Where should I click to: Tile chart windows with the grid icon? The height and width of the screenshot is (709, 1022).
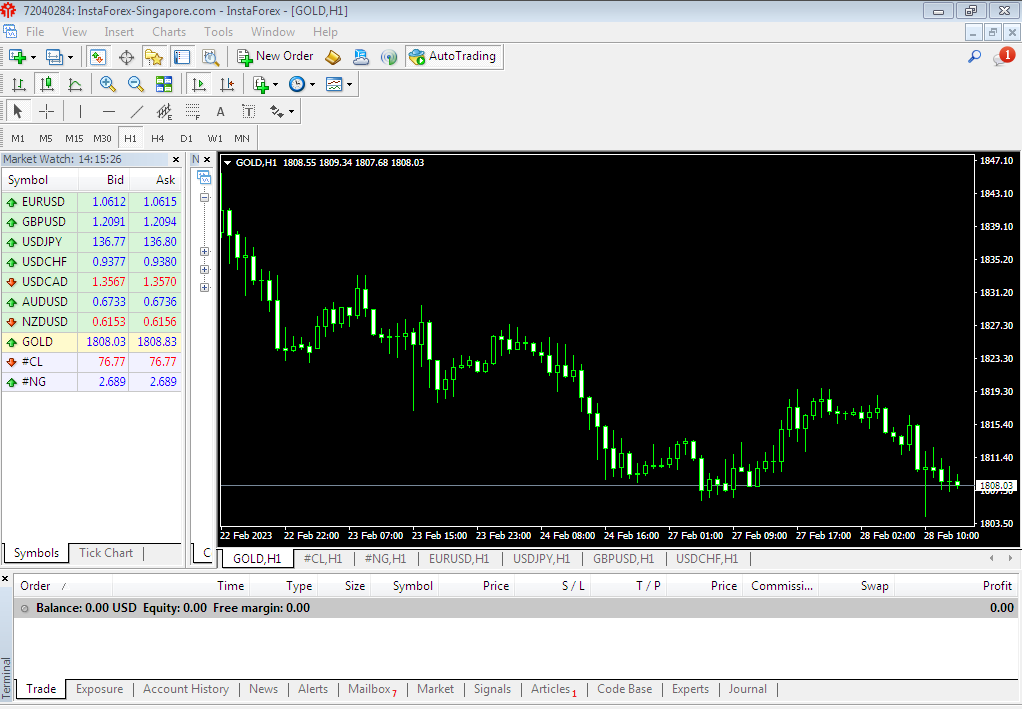pyautogui.click(x=164, y=84)
